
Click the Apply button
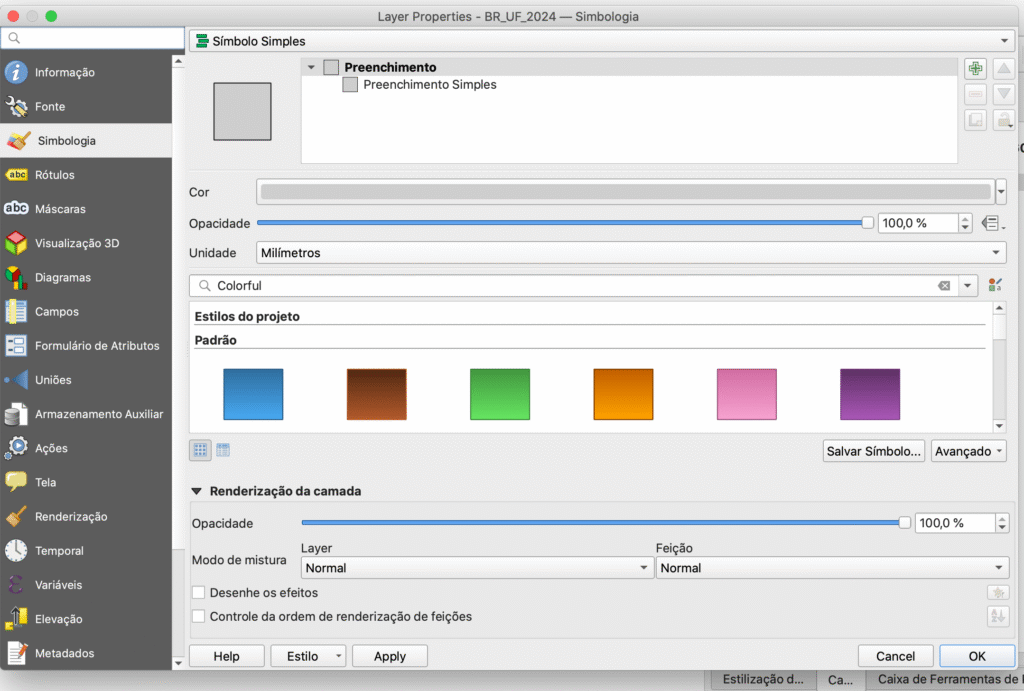click(x=390, y=656)
